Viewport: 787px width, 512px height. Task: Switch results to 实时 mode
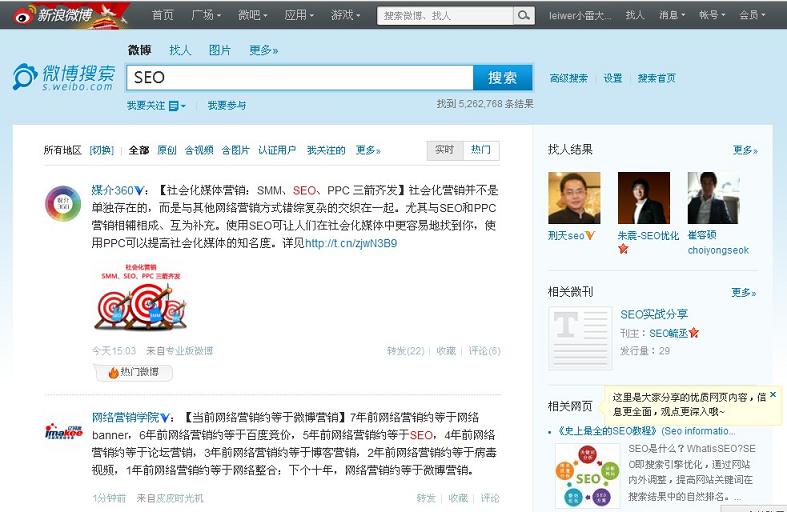point(444,150)
